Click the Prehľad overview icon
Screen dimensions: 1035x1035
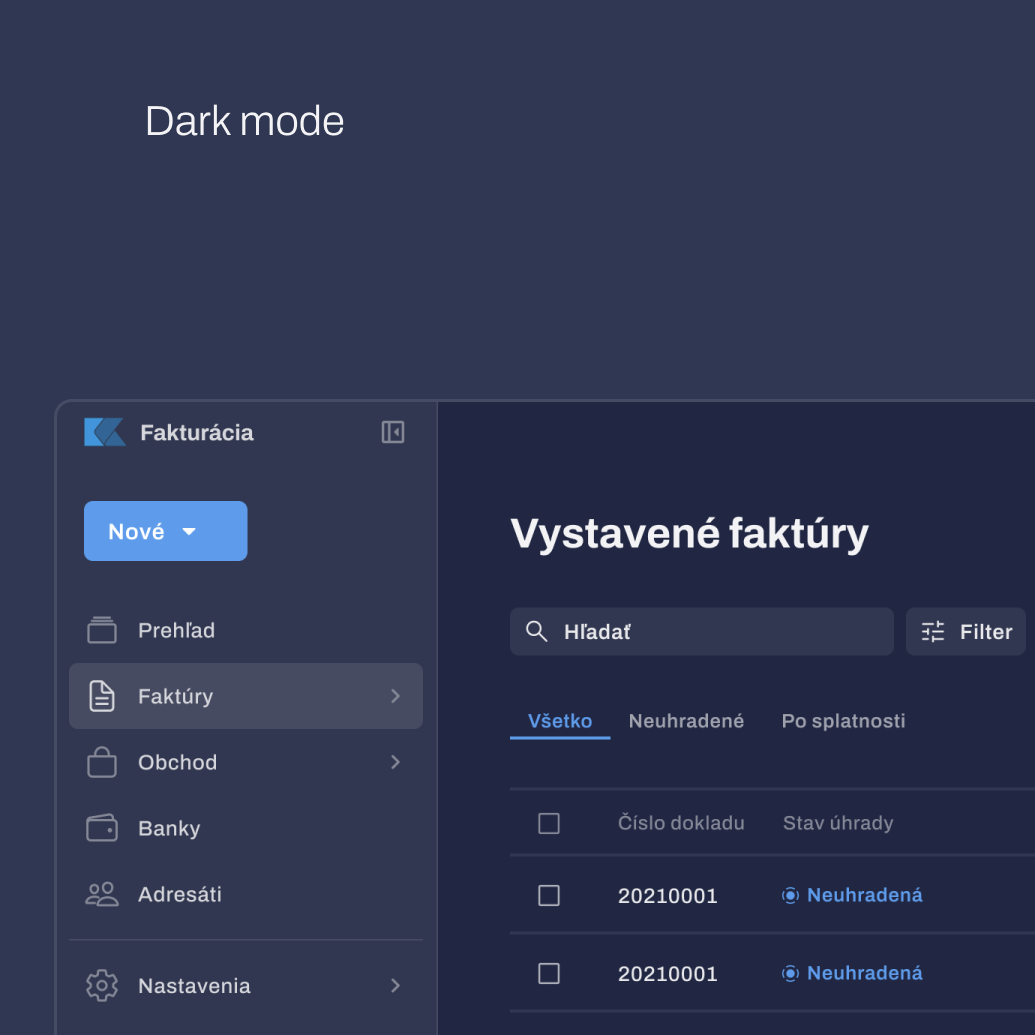click(102, 630)
